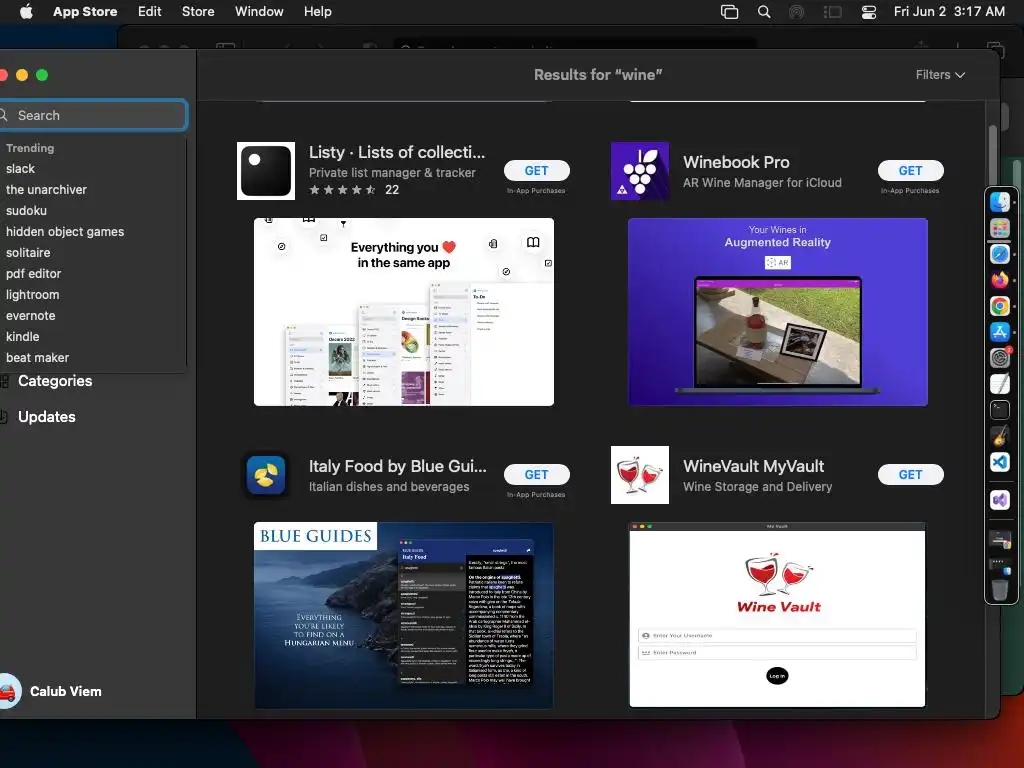Click Calub Viem account avatar

pos(9,691)
